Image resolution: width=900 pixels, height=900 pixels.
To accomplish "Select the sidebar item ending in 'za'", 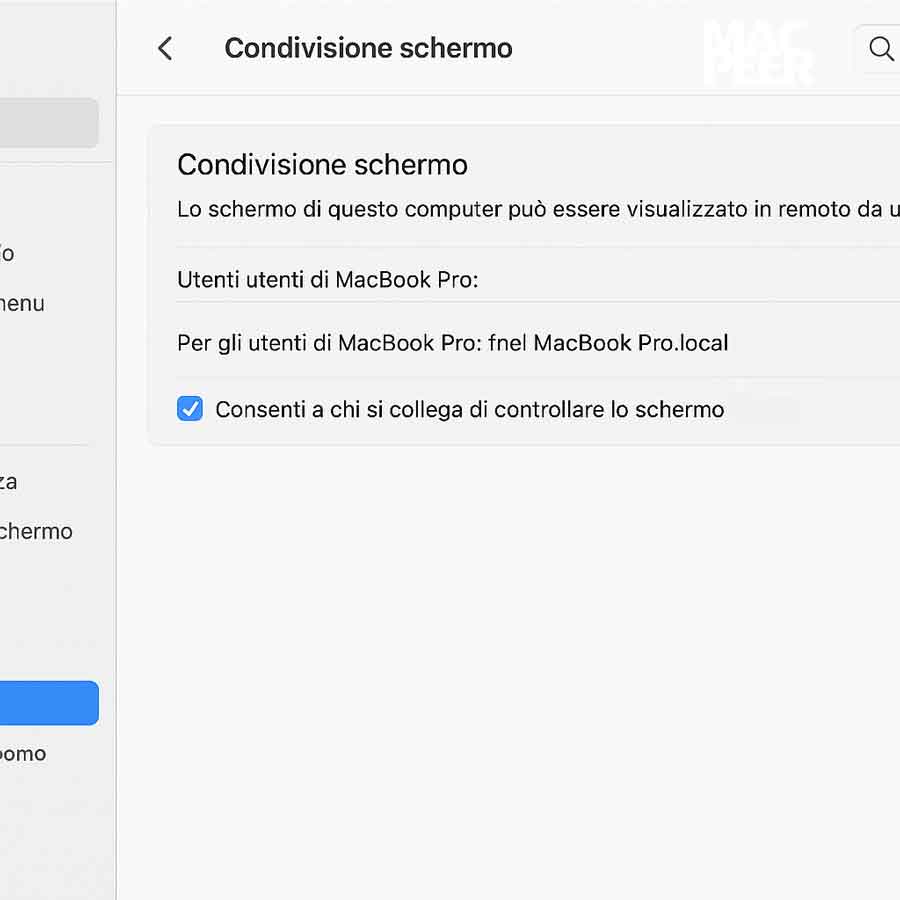I will click(9, 482).
